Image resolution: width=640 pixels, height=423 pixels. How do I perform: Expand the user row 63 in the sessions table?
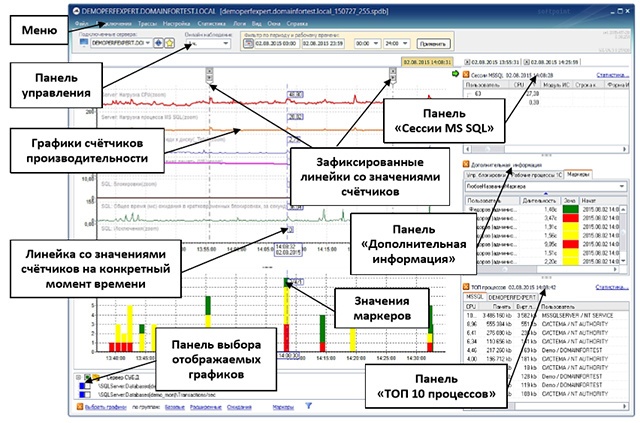point(469,94)
